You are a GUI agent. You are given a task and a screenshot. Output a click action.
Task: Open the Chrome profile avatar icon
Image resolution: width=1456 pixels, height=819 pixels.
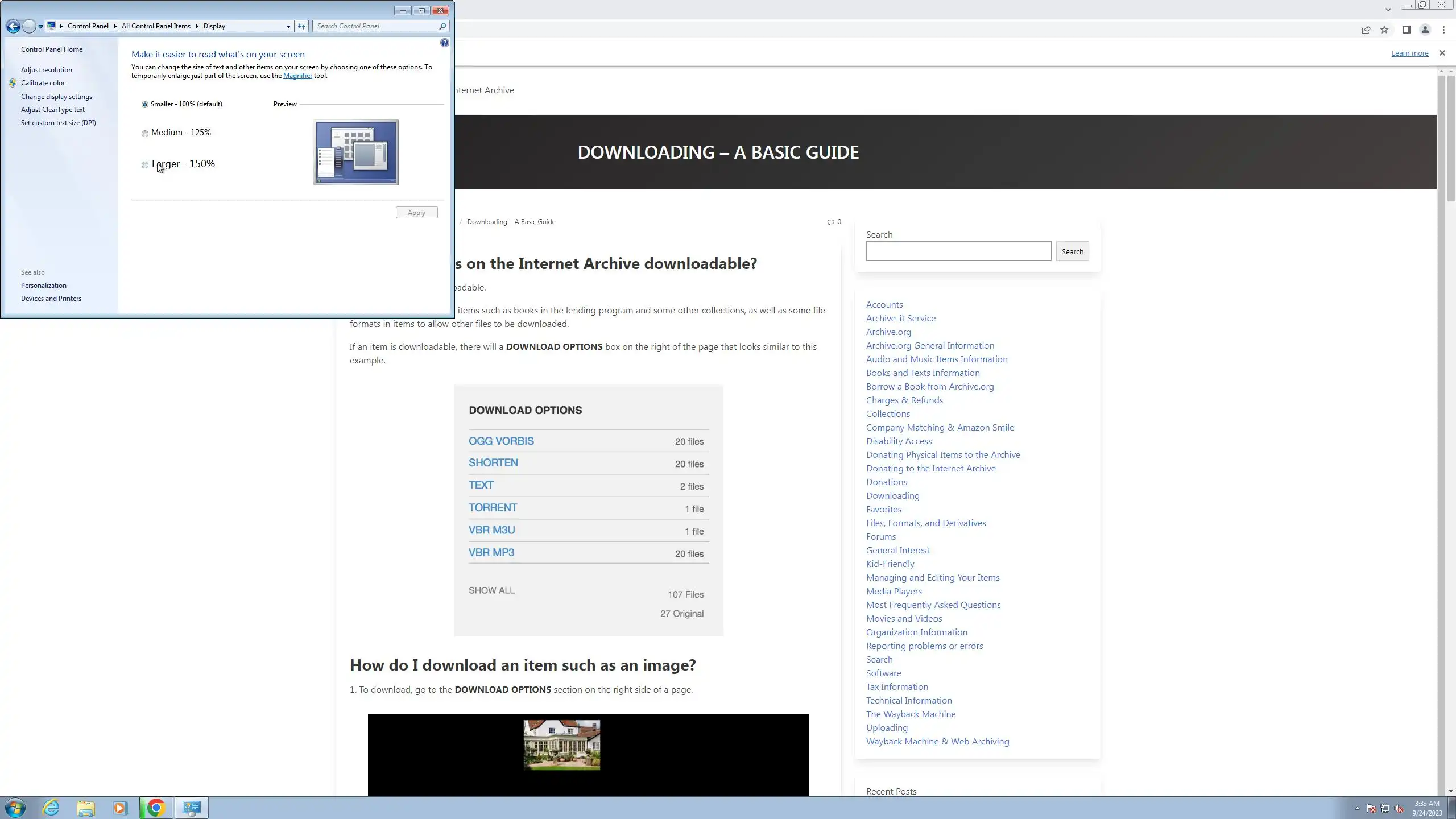1425,30
